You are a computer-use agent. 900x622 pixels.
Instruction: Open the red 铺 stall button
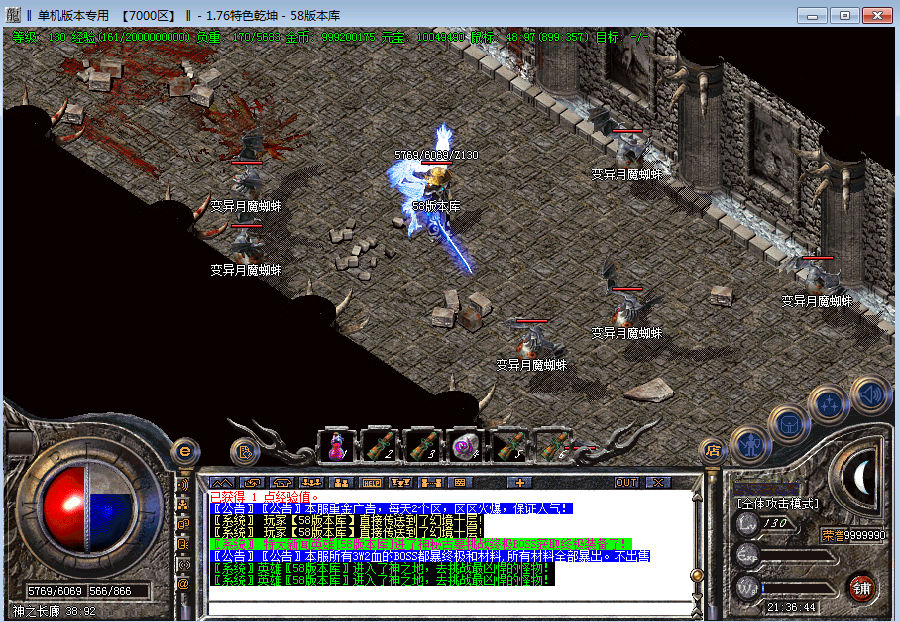pos(861,588)
